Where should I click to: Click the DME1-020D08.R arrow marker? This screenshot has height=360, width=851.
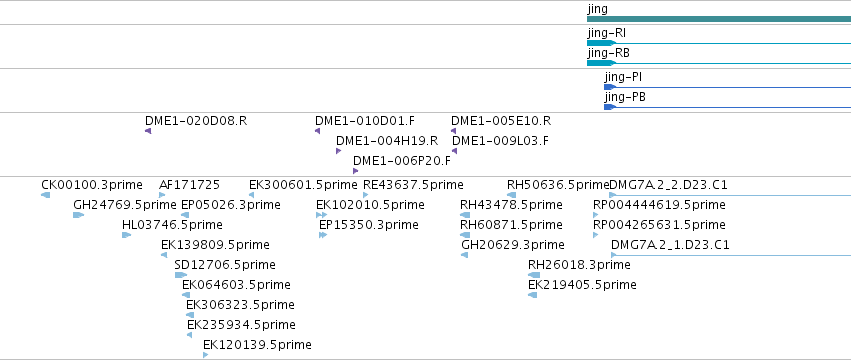point(148,131)
